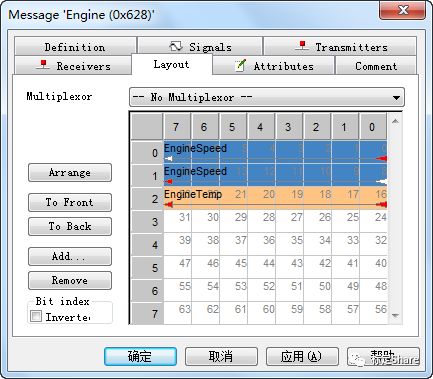Screen dimensions: 433x379
Task: Click bit cell 27 in the grid
Action: 290,221
